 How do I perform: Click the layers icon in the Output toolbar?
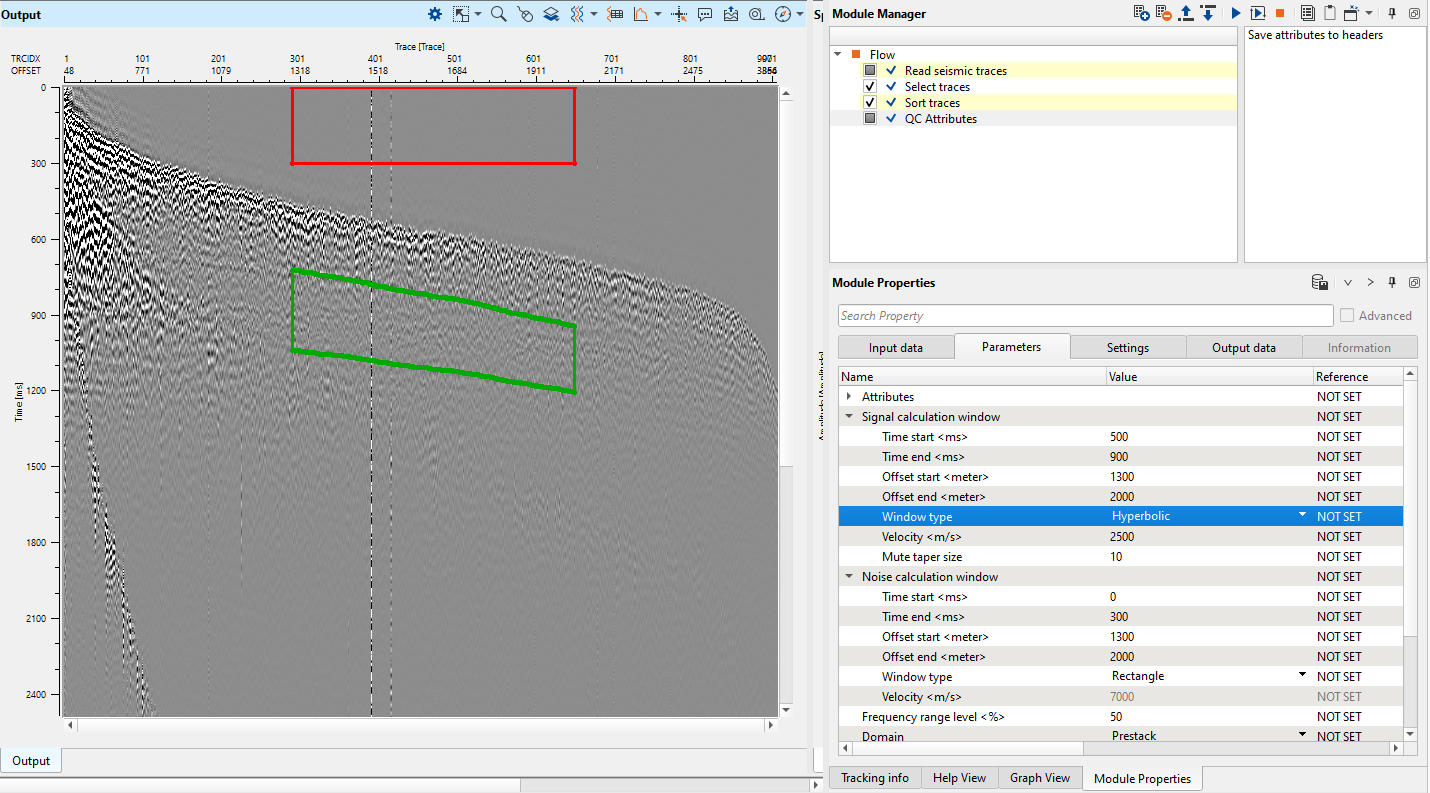[x=551, y=14]
